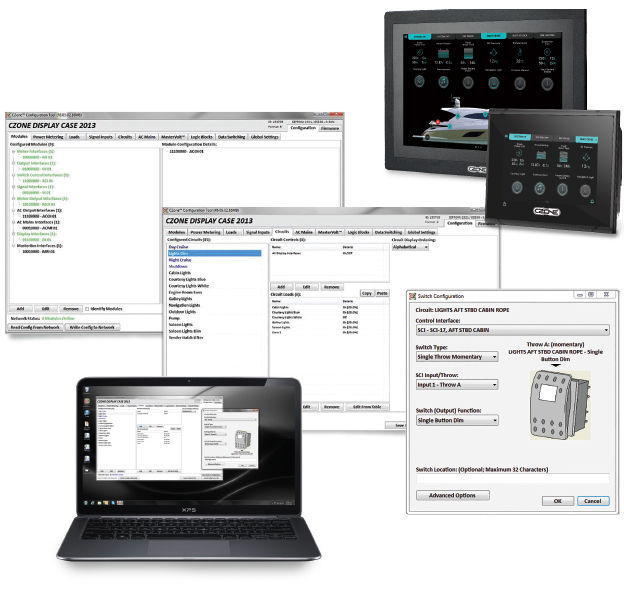624x599 pixels.
Task: Confirm Switch Configuration with OK
Action: [558, 501]
